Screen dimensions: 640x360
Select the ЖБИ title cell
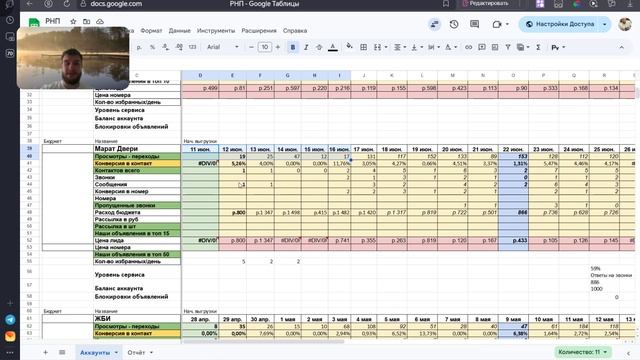pyautogui.click(x=137, y=318)
